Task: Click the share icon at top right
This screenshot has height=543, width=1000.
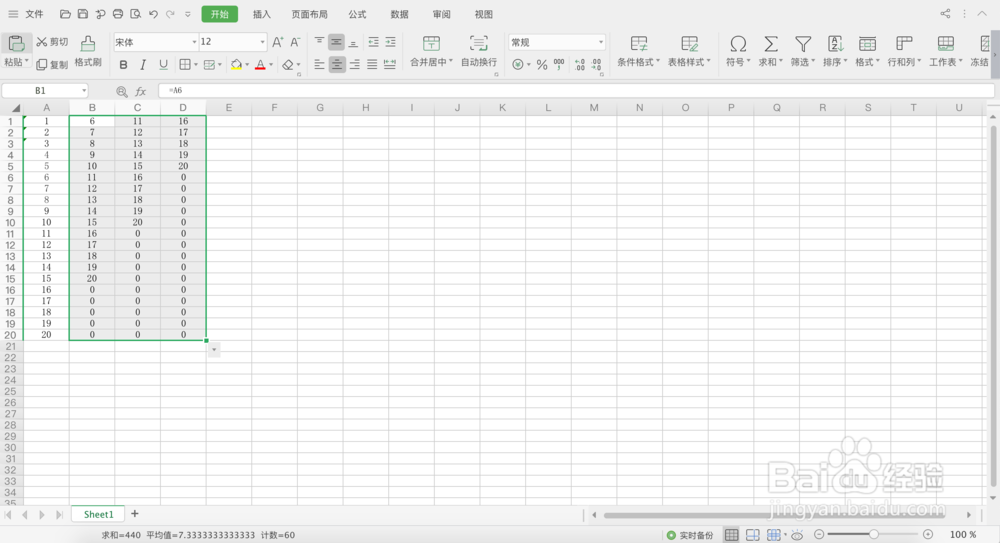Action: [x=945, y=13]
